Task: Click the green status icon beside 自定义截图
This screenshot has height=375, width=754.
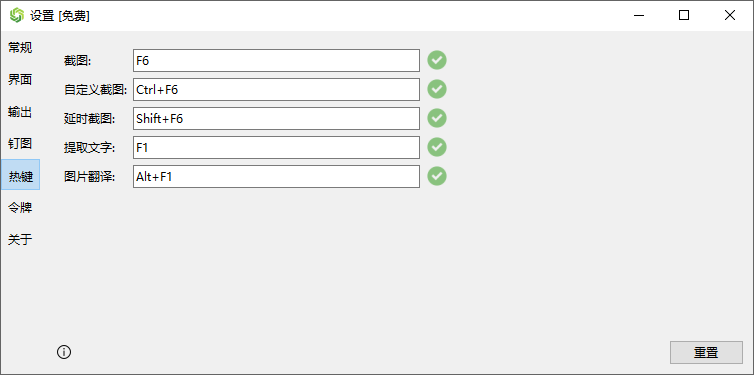Action: tap(437, 89)
